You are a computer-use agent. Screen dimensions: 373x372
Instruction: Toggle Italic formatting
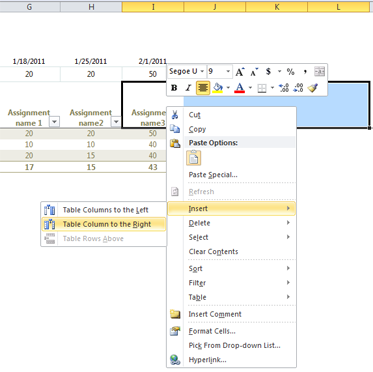188,88
